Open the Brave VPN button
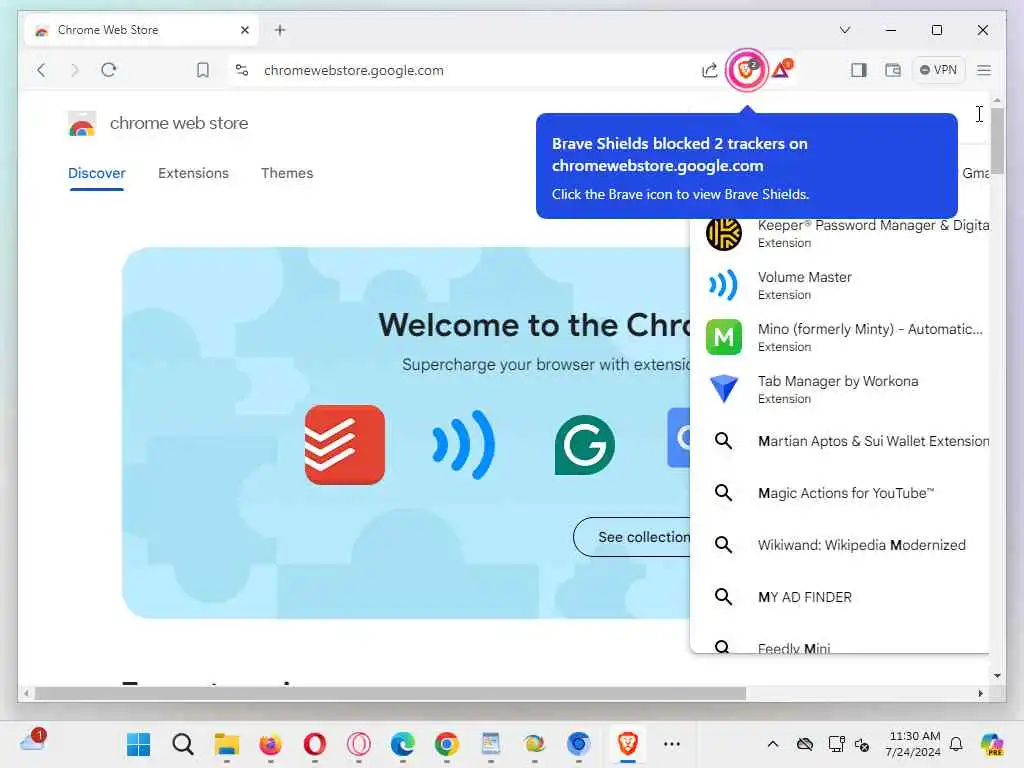 click(x=938, y=70)
